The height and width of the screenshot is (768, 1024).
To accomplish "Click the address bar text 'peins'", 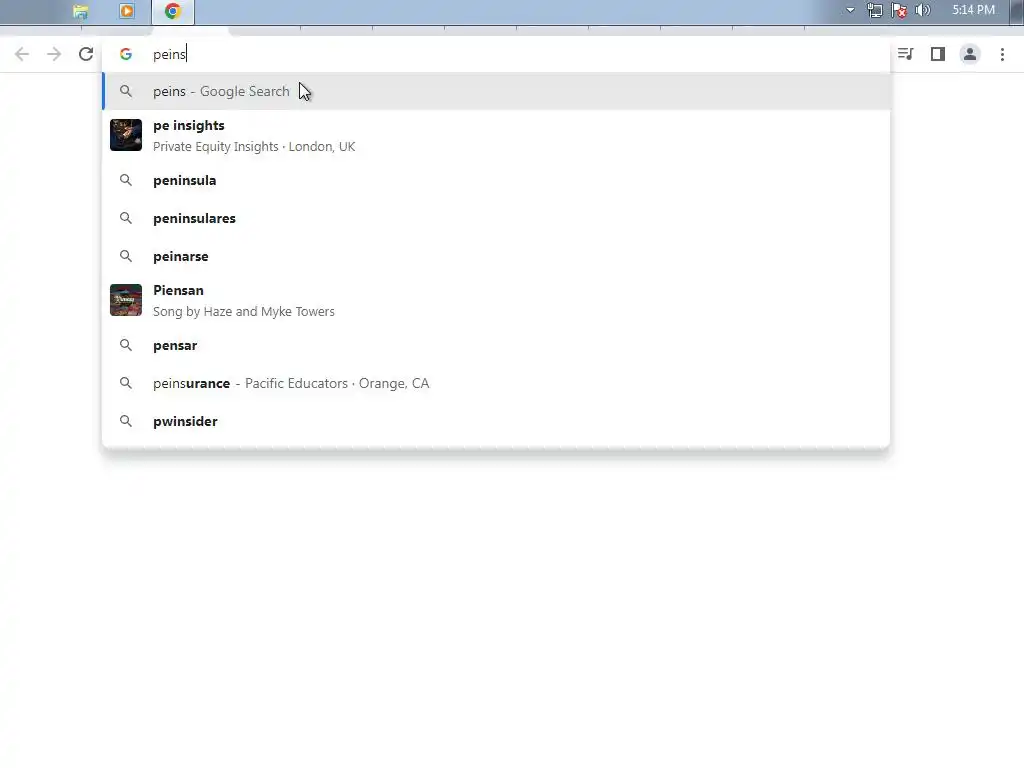I will point(169,54).
